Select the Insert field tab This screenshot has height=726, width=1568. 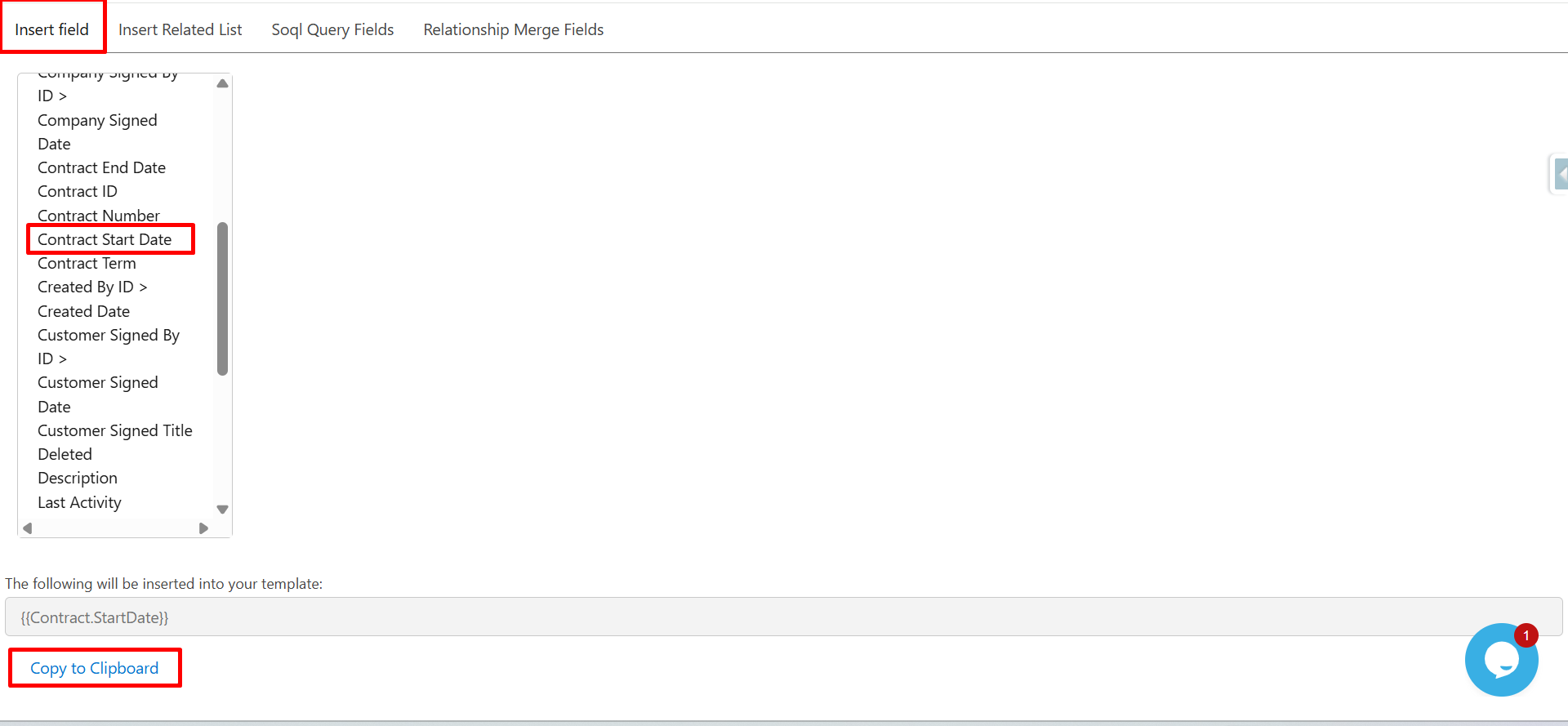coord(52,29)
